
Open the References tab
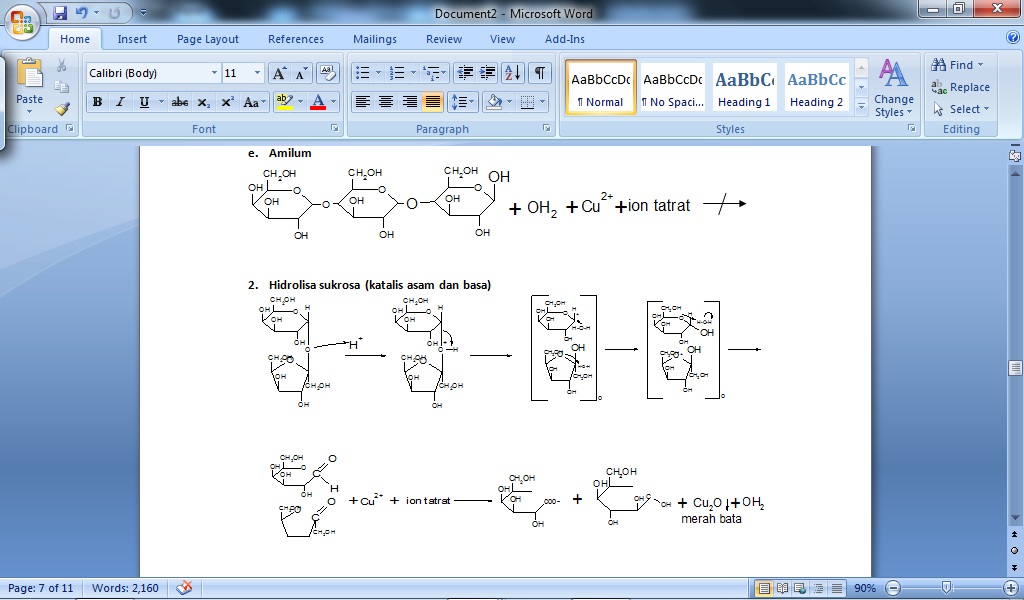pos(296,39)
